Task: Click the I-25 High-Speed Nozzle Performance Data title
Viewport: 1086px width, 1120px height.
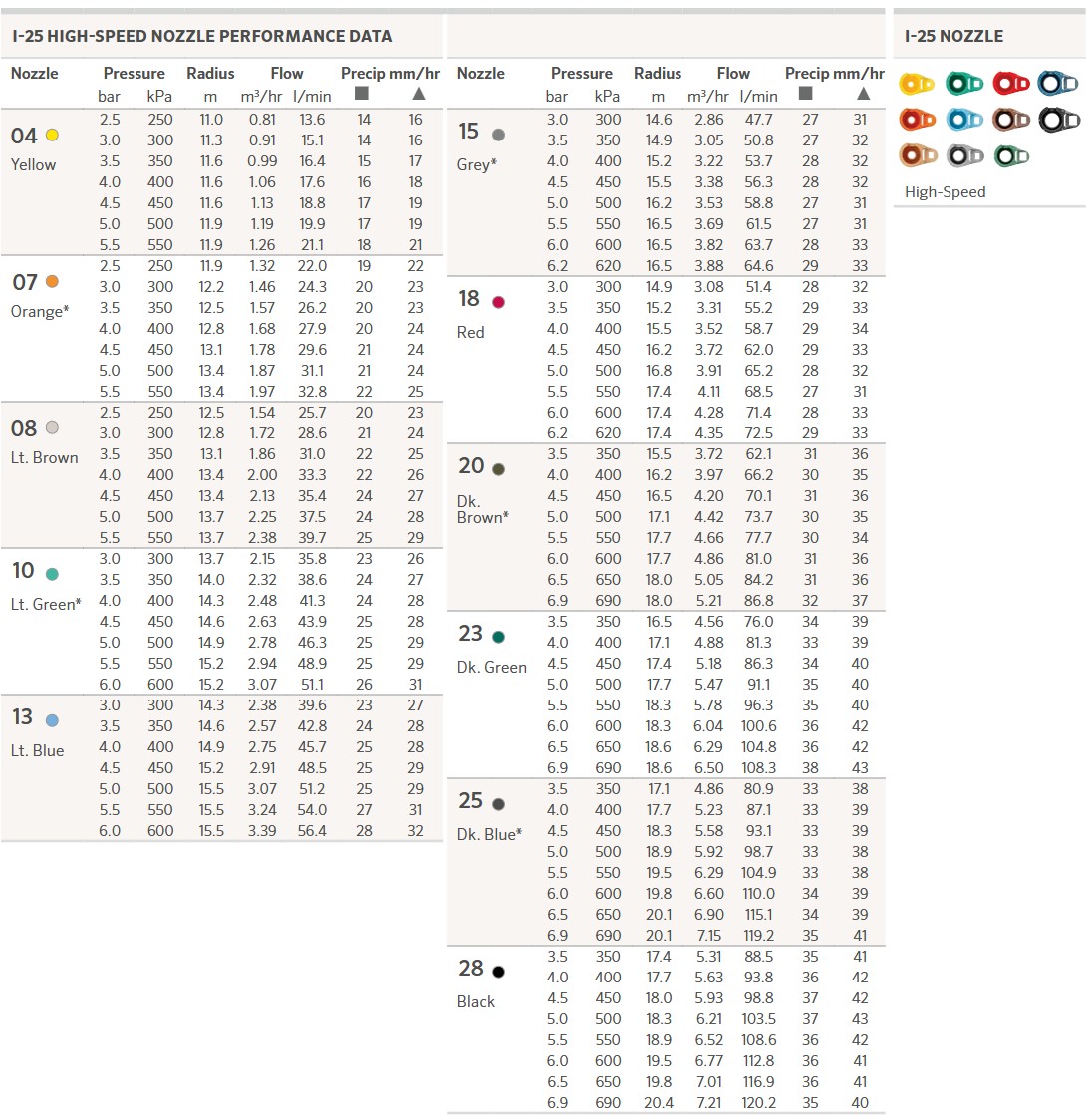Action: (x=202, y=36)
